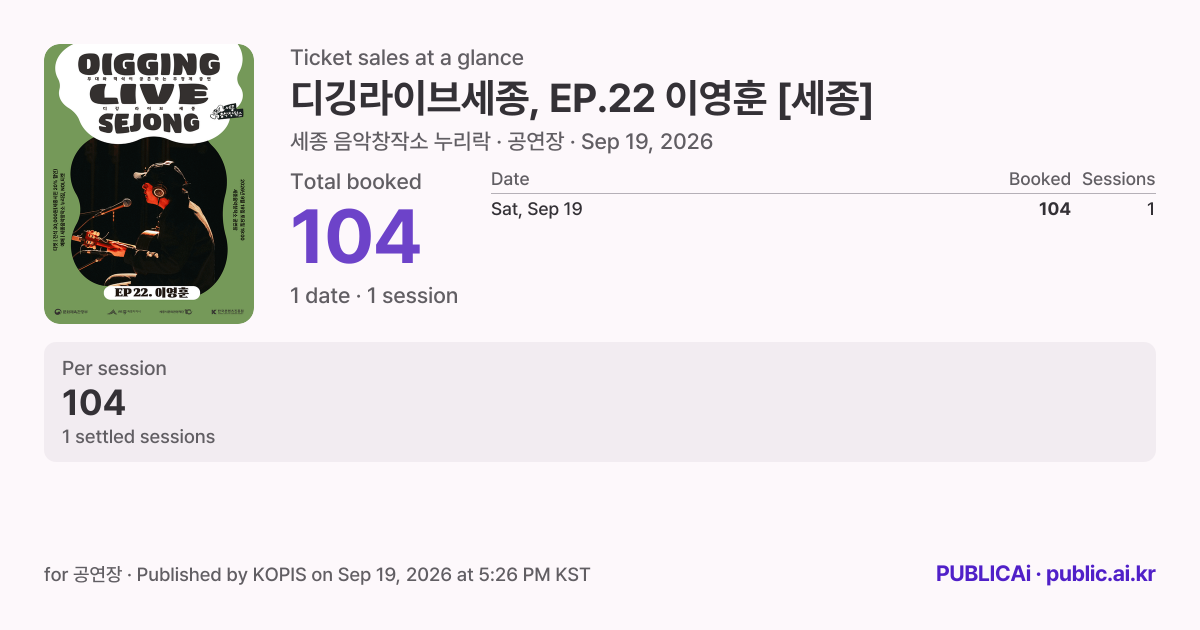Click the Sessions count 1 in table row
The height and width of the screenshot is (630, 1200).
point(1151,209)
